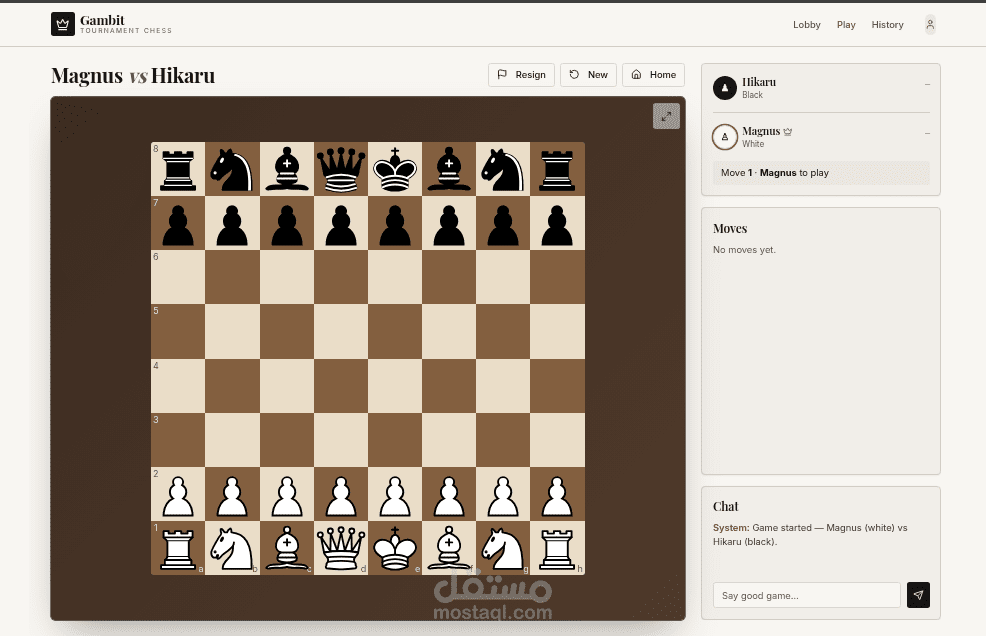
Task: Open fullscreen view of the chess board
Action: click(666, 116)
